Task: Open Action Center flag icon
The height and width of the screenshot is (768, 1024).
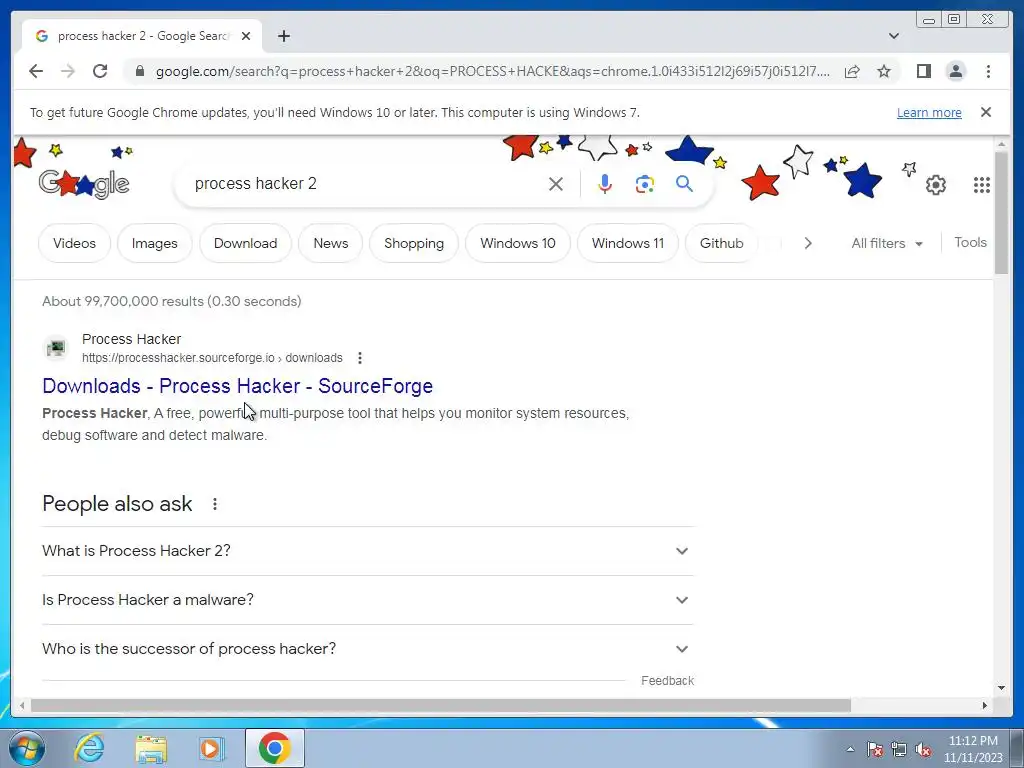Action: (x=874, y=749)
